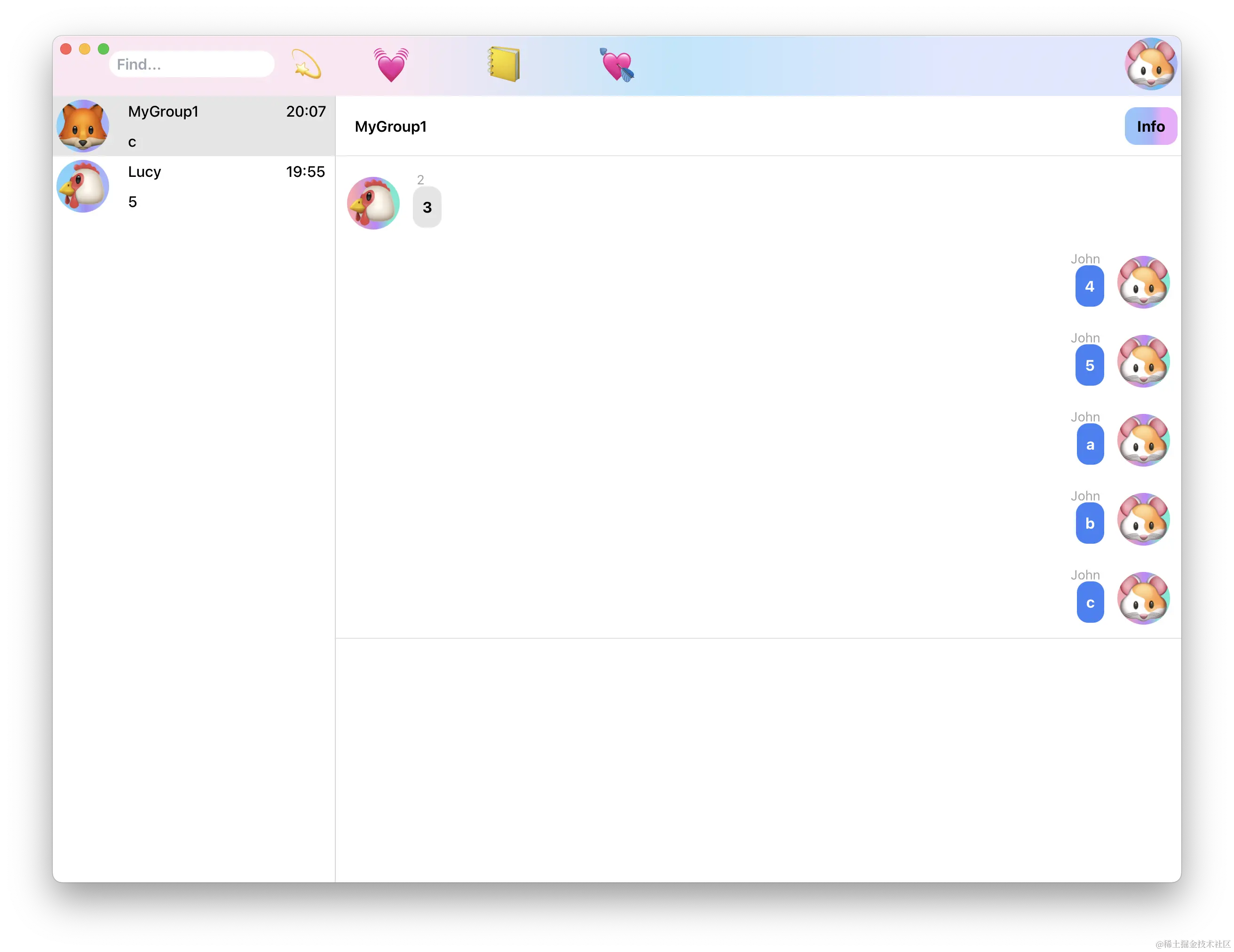Click the MyGroup1 chat header title

(390, 127)
